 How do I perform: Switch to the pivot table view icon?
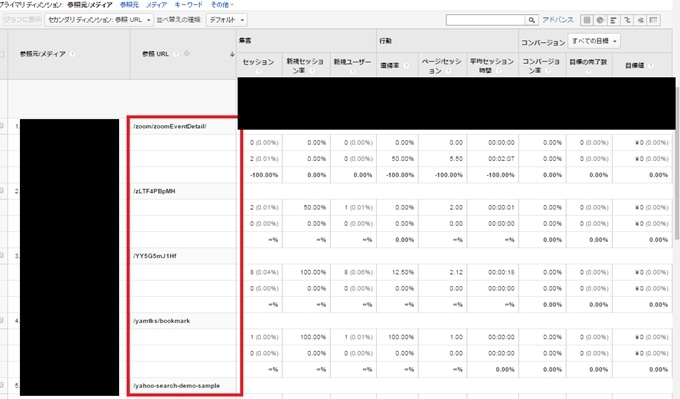[x=654, y=20]
